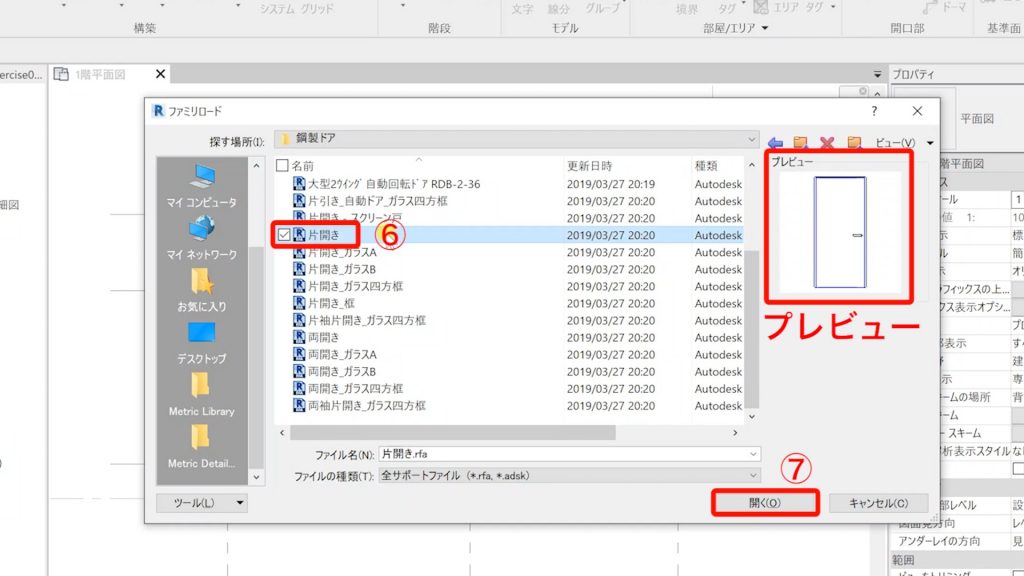Open the ビュー(V) view options dropdown

click(x=903, y=142)
